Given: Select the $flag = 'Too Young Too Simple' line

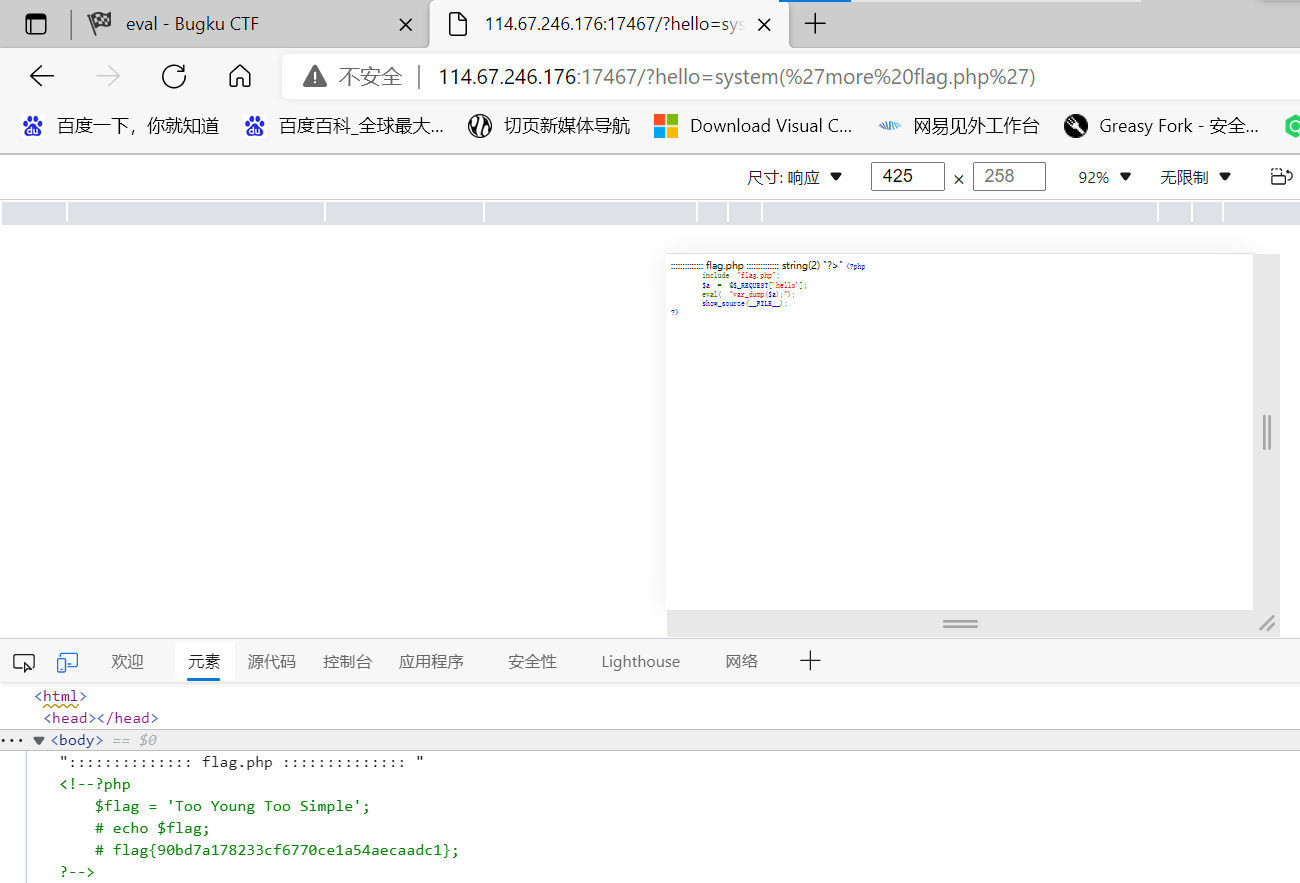Looking at the screenshot, I should pos(232,807).
